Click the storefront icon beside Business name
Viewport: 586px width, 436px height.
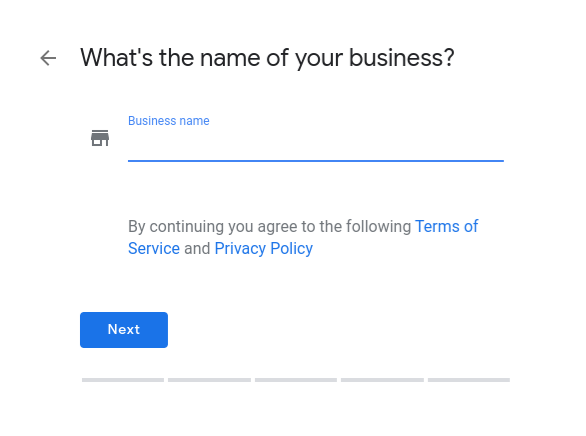pyautogui.click(x=100, y=138)
